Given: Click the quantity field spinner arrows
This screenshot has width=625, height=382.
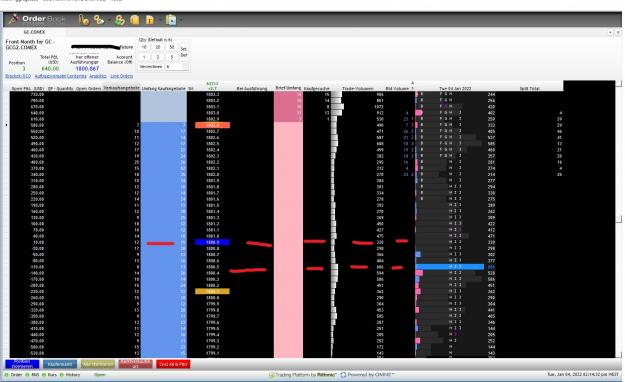Looking at the screenshot, I should (185, 67).
